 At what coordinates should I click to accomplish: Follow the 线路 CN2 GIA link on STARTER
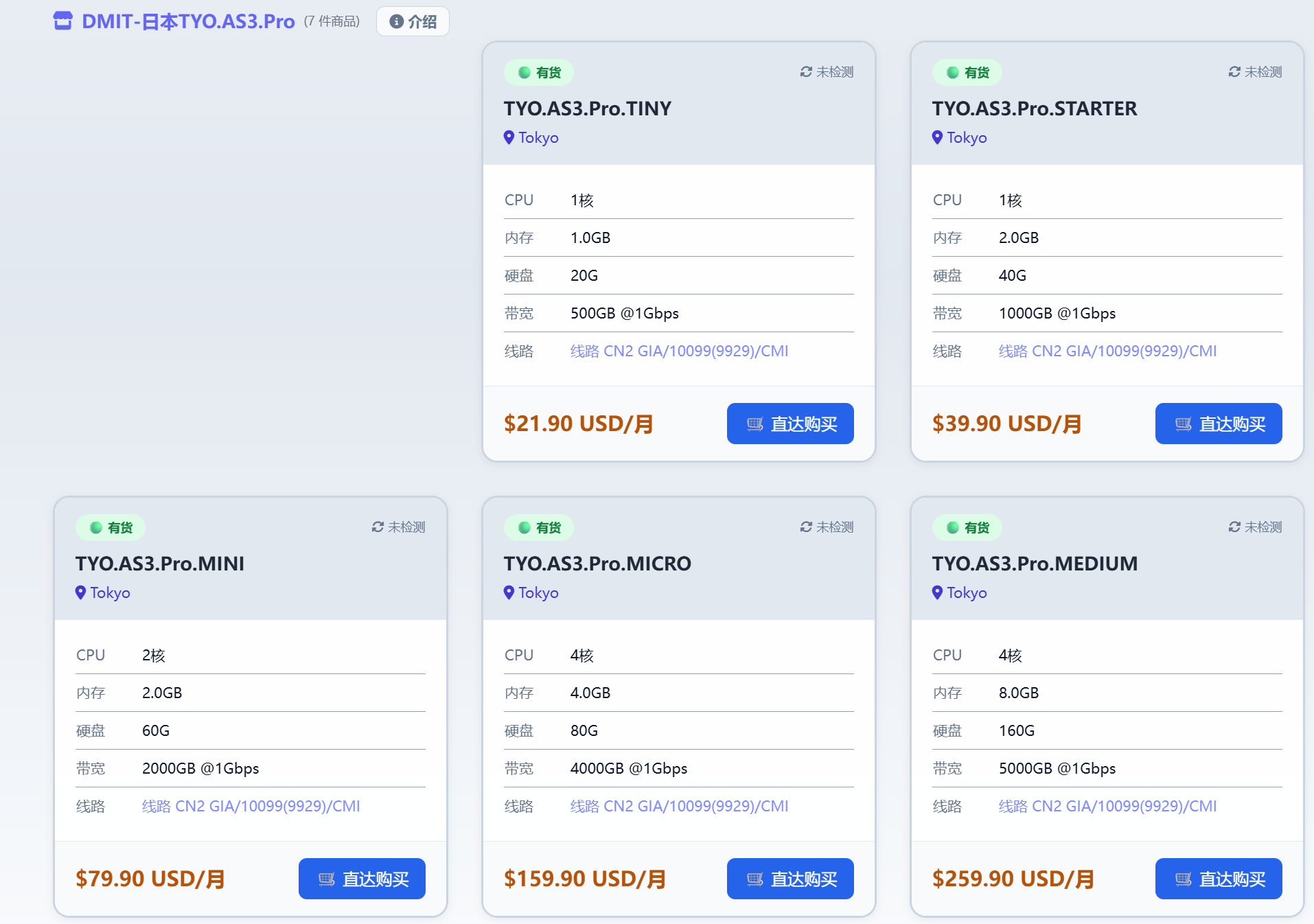click(1107, 351)
